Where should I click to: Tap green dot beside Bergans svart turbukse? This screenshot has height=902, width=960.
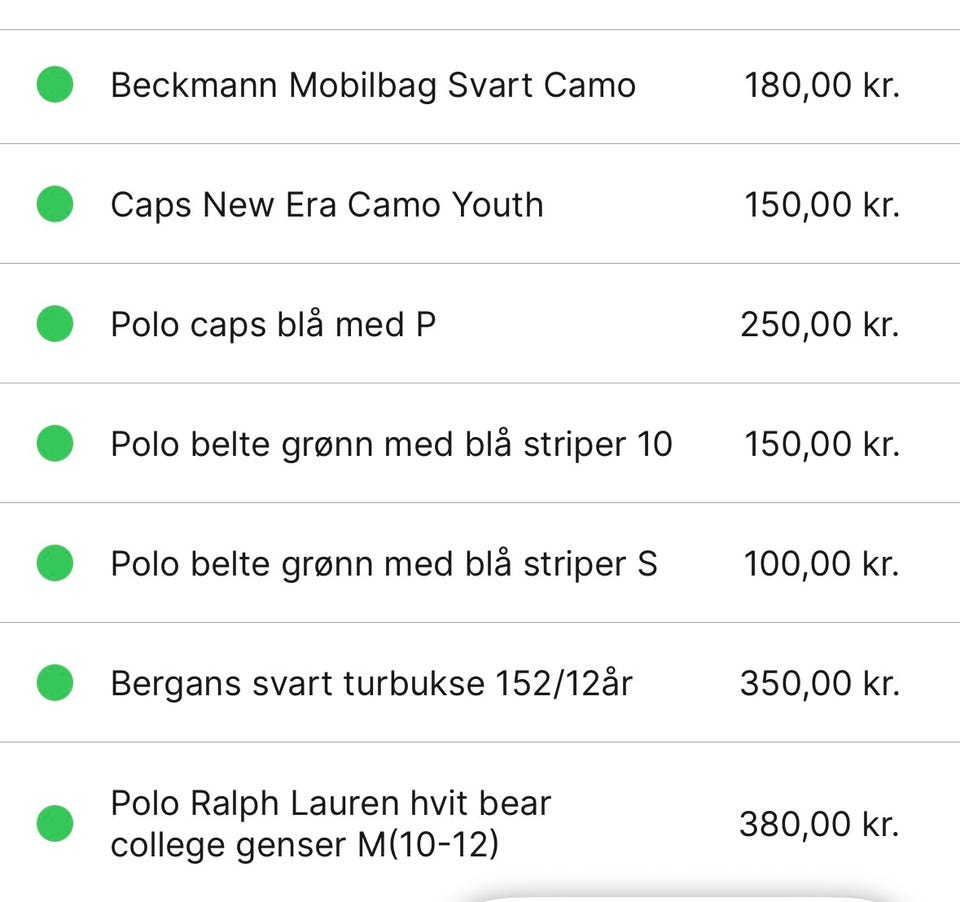tap(55, 682)
